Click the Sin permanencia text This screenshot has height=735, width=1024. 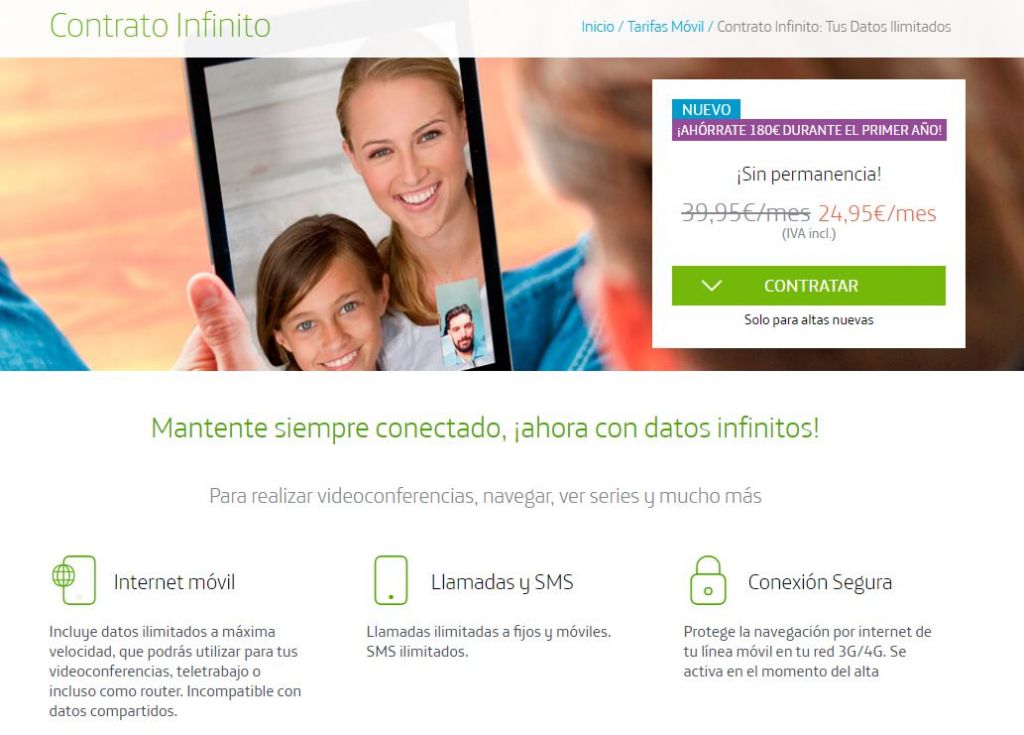[x=808, y=174]
